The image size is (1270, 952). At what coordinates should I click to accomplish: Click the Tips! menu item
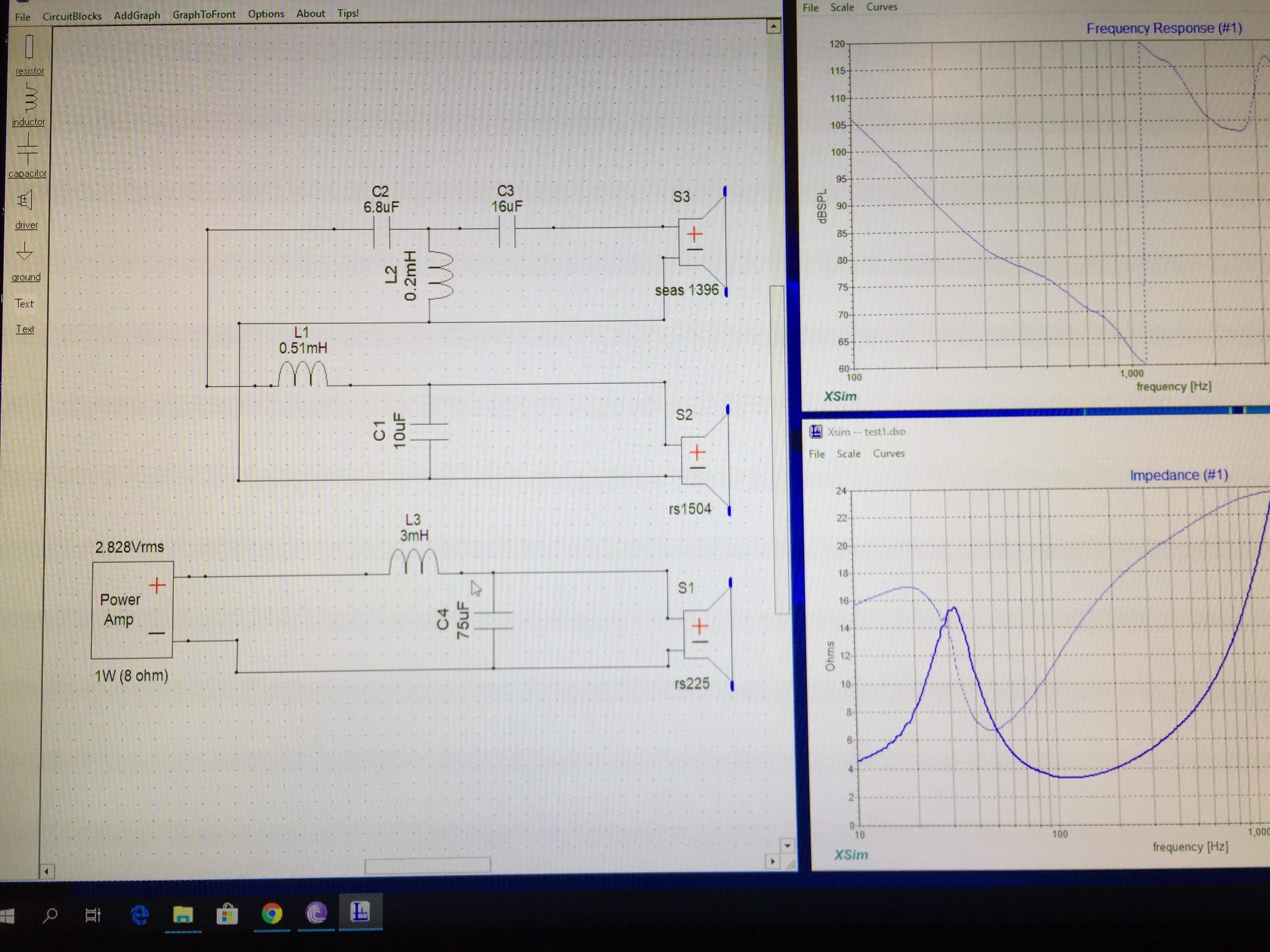pos(348,13)
